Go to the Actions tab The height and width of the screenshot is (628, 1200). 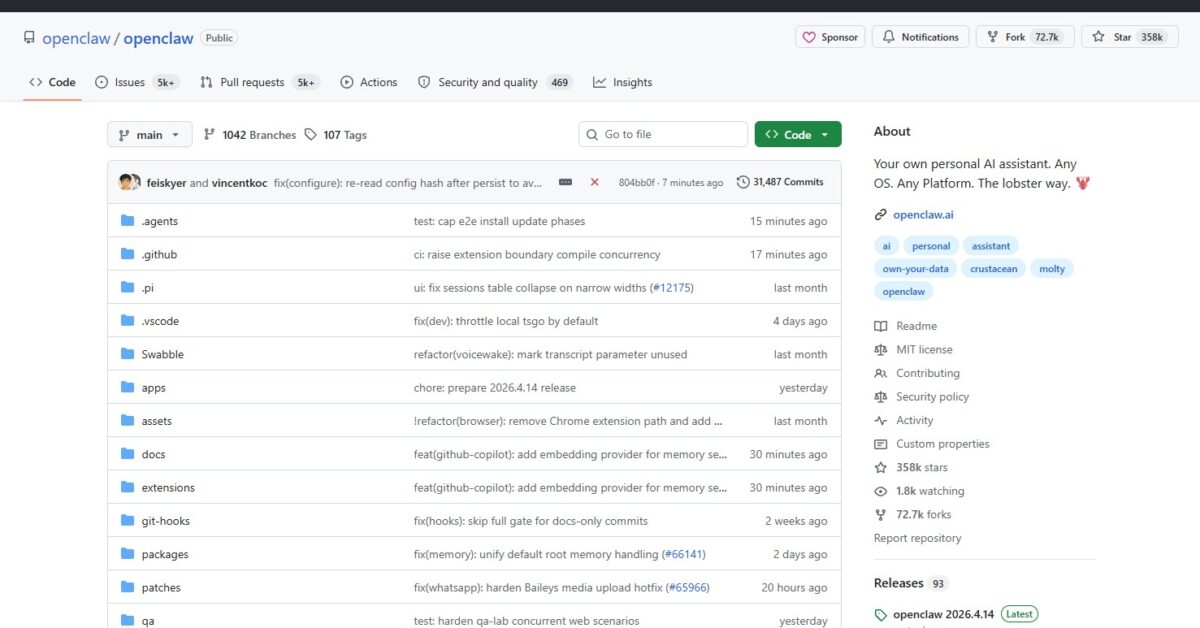[368, 82]
